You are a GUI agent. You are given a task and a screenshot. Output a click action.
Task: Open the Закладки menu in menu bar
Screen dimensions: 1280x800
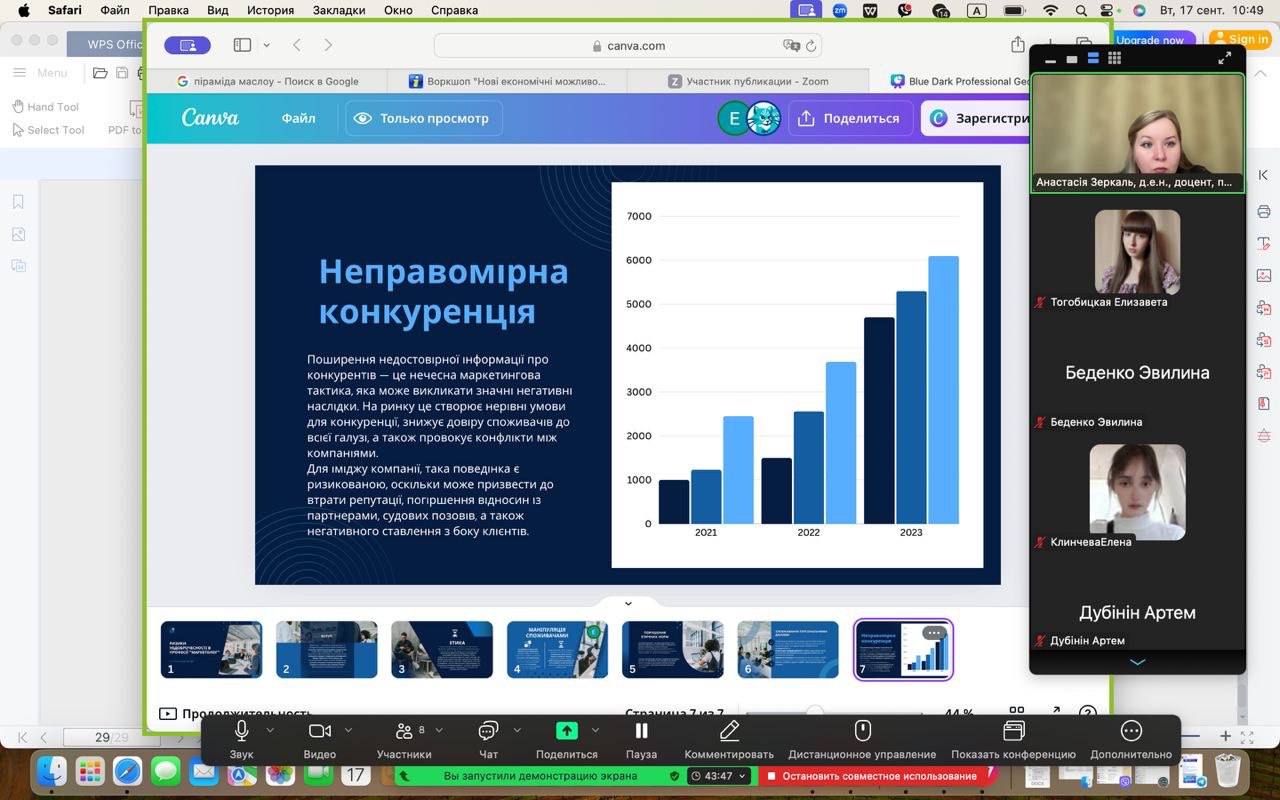(340, 10)
